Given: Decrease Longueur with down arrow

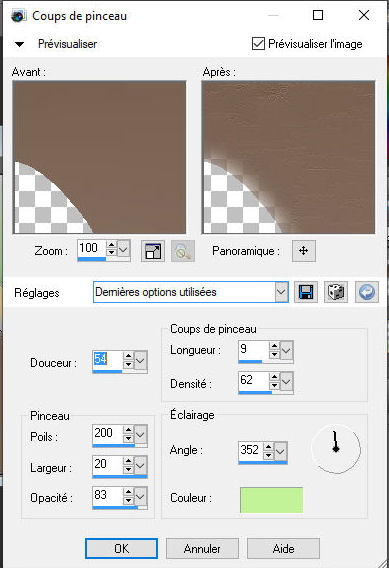Looking at the screenshot, I should click(x=274, y=354).
